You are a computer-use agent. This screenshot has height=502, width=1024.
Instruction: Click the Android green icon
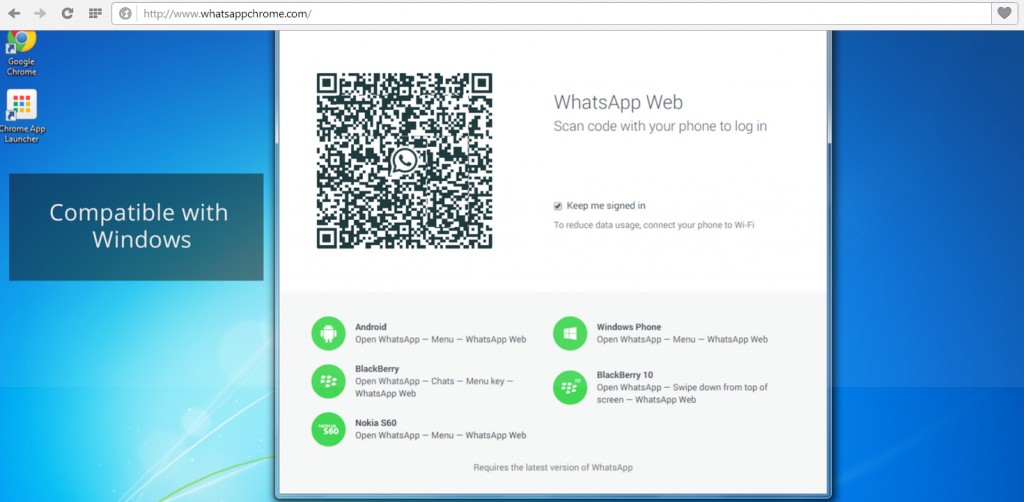click(x=328, y=334)
